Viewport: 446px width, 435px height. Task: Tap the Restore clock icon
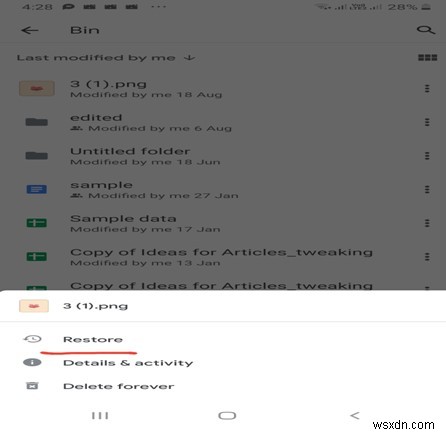(x=32, y=339)
